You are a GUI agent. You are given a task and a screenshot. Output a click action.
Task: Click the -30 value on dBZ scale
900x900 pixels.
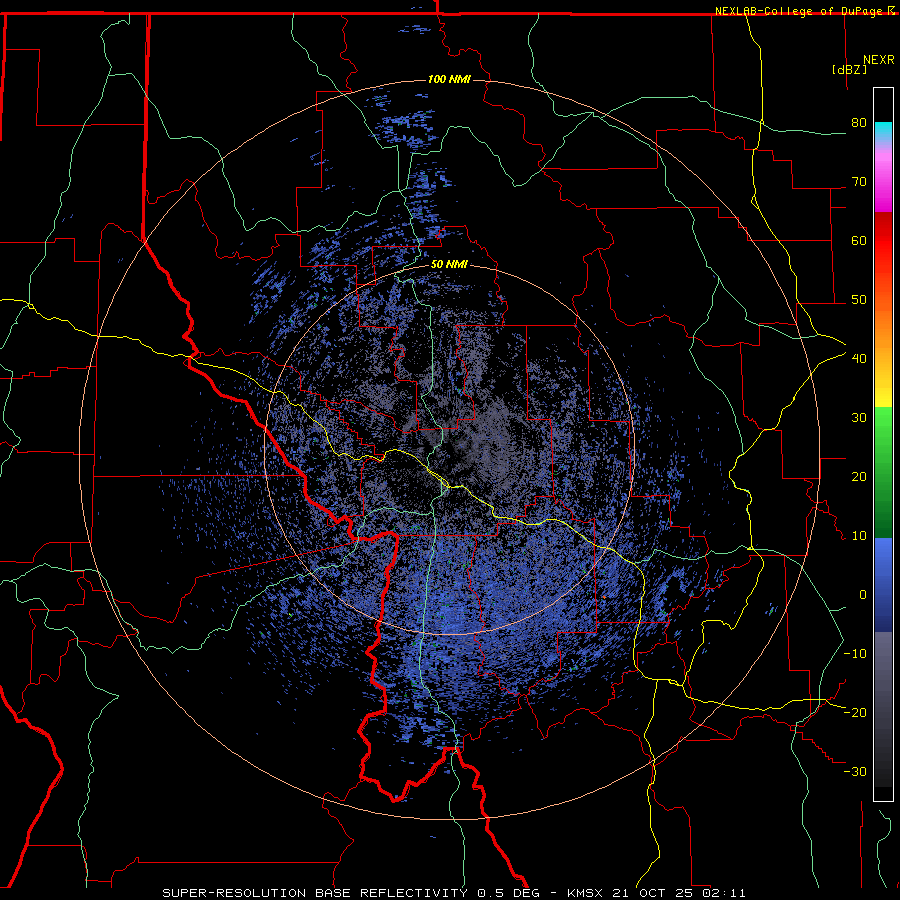coord(855,771)
